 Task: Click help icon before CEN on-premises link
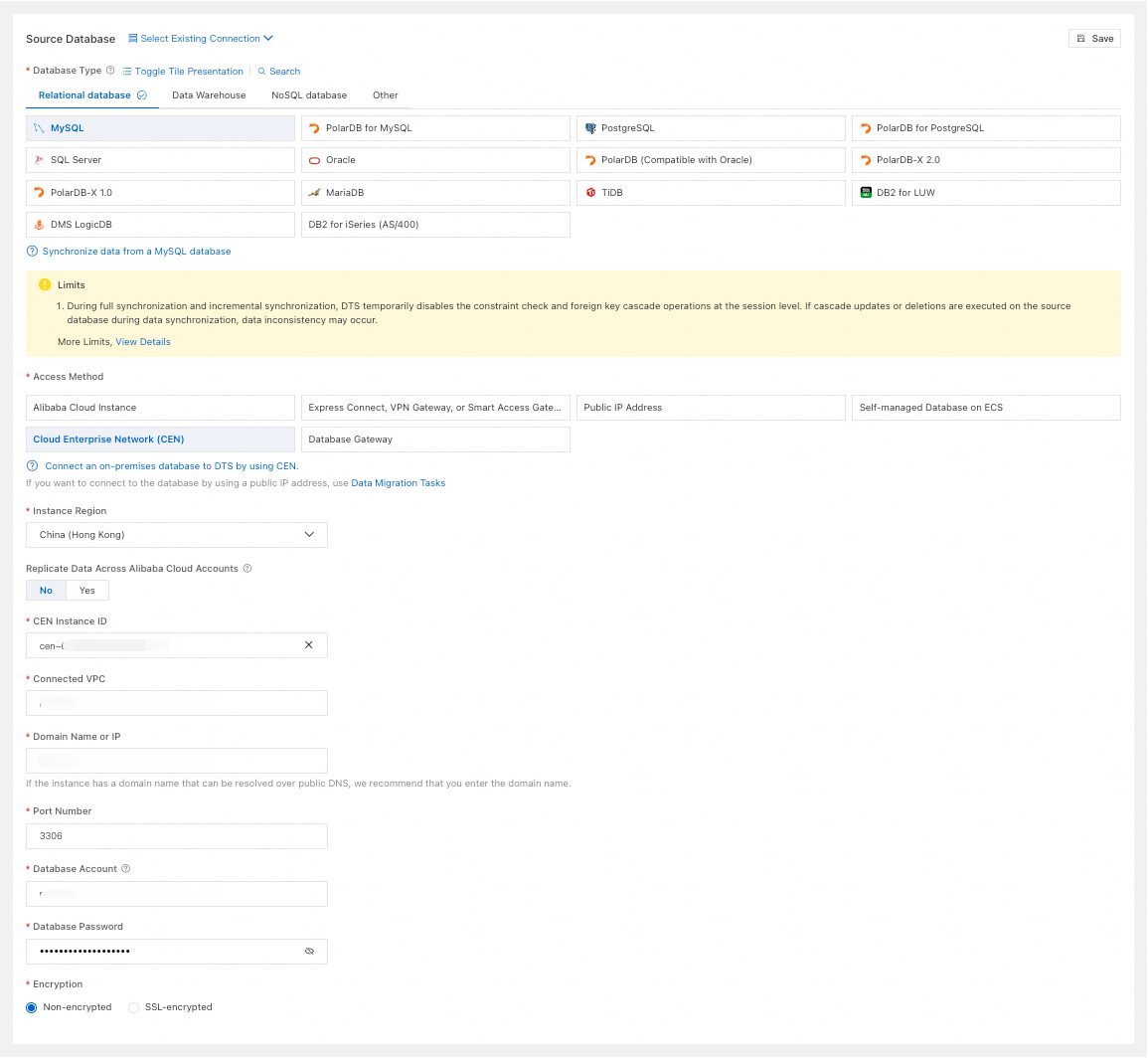[32, 466]
